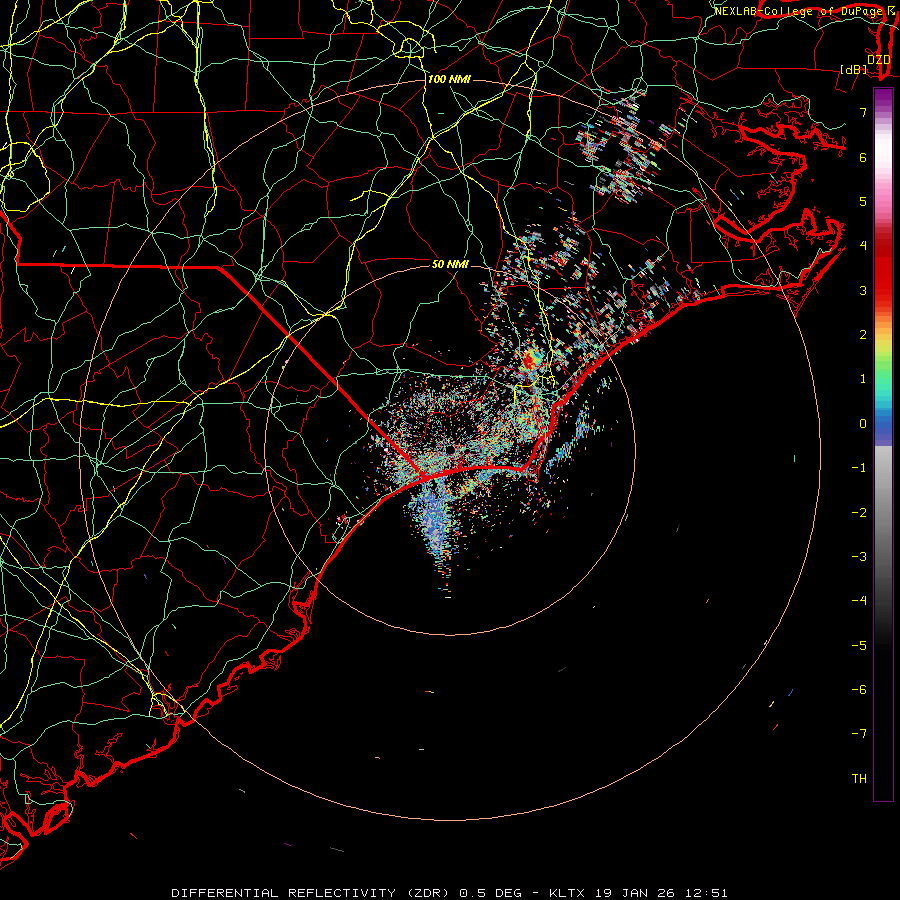Click the -1 value on the color scale
The image size is (900, 900).
tap(859, 468)
